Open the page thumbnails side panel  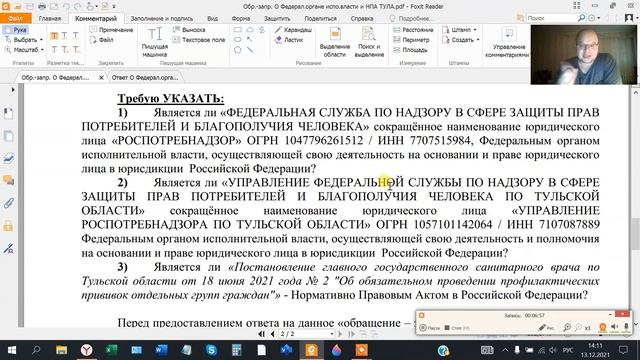(x=8, y=136)
